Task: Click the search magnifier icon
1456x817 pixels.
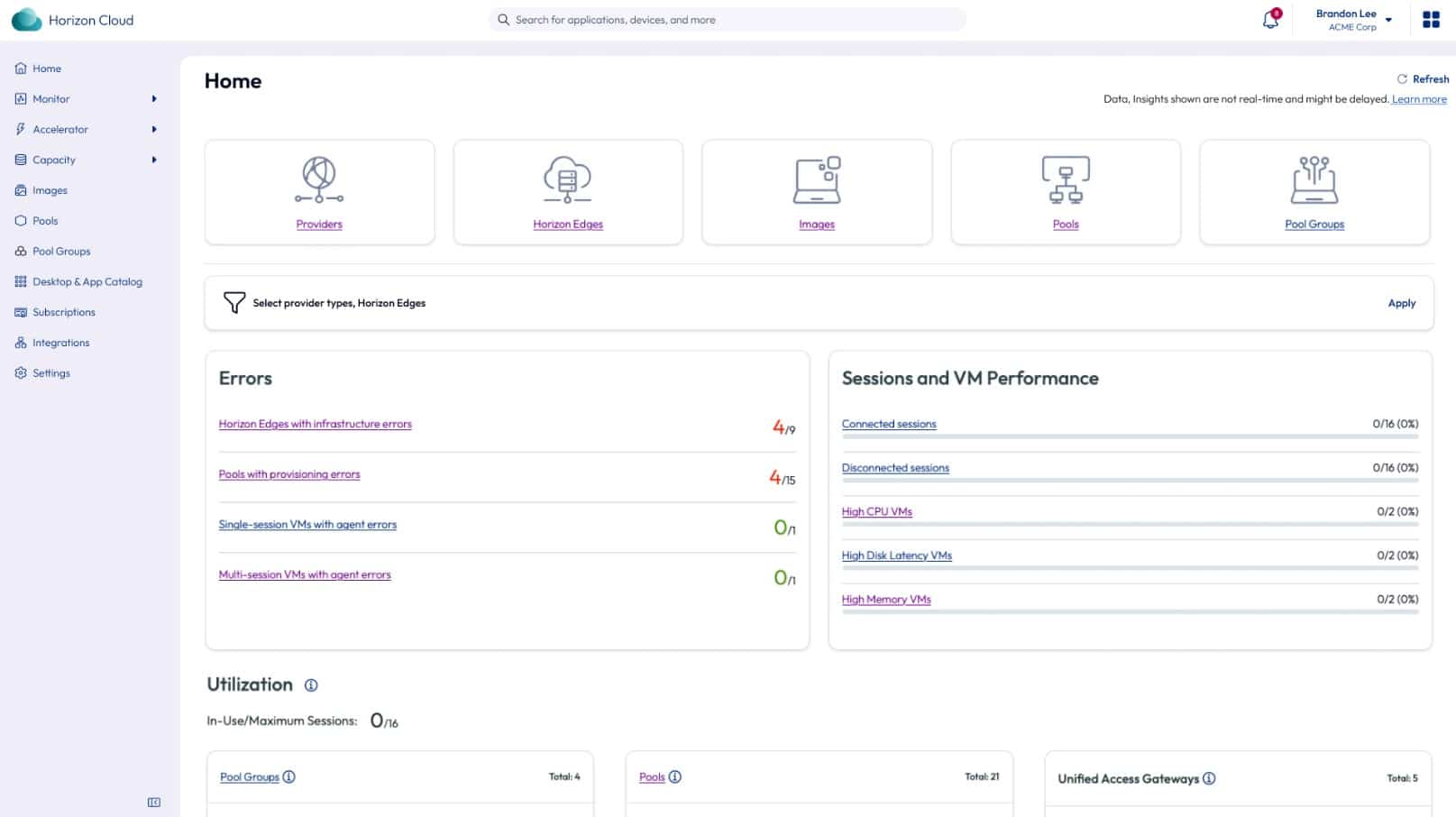Action: point(503,20)
